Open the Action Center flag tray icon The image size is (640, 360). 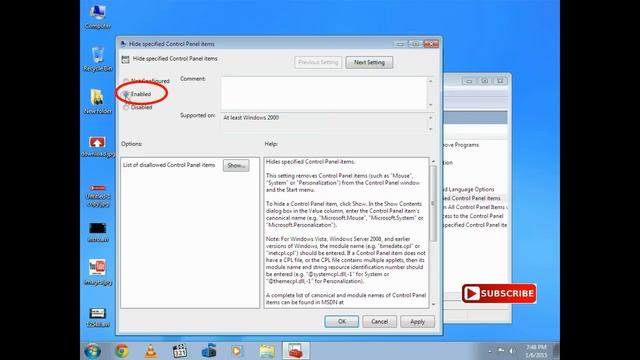tap(501, 351)
